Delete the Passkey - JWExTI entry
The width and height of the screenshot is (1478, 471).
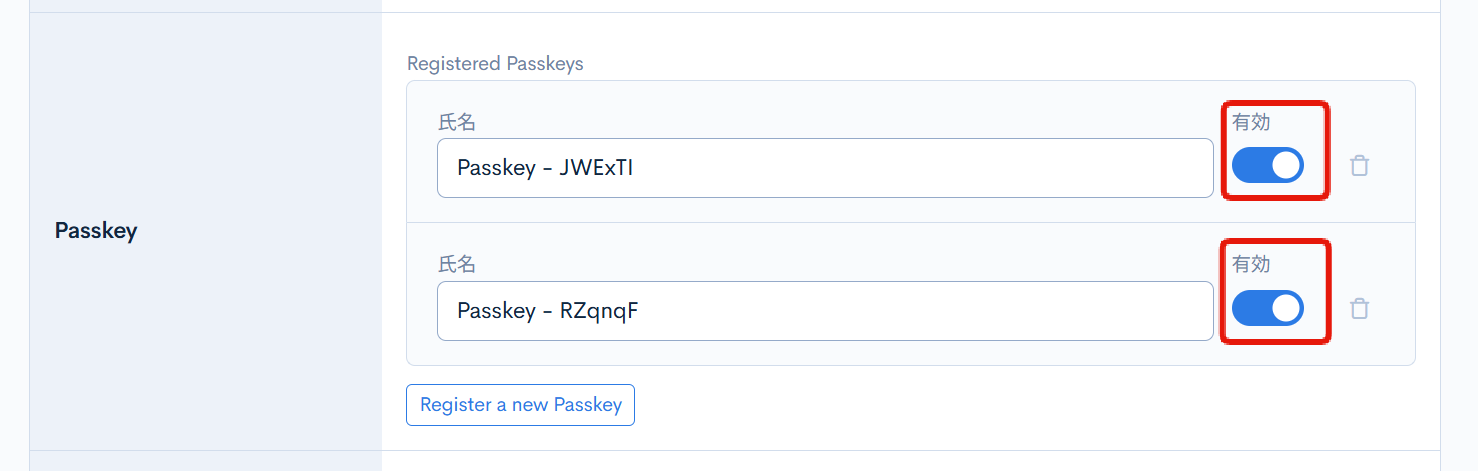(1359, 166)
